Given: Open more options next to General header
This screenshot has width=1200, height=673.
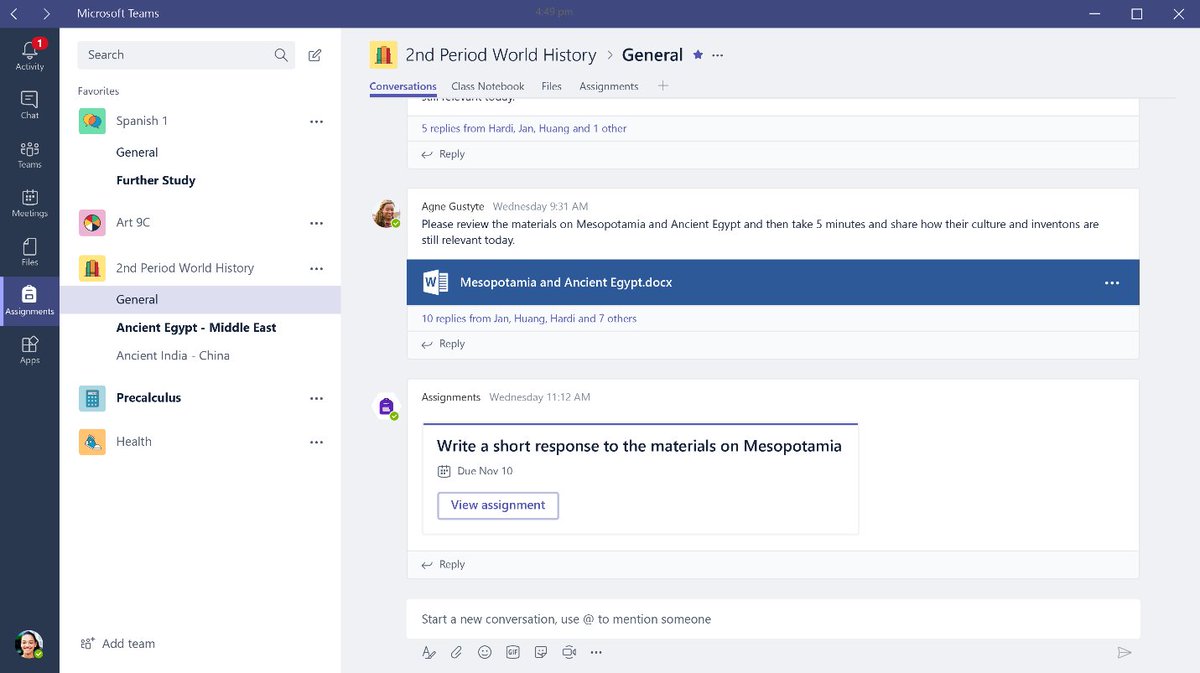Looking at the screenshot, I should click(x=717, y=55).
